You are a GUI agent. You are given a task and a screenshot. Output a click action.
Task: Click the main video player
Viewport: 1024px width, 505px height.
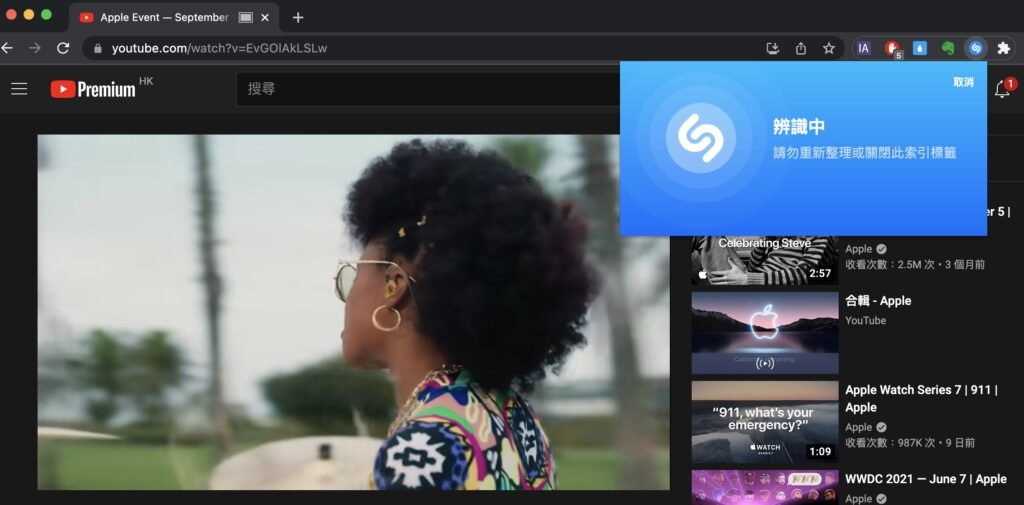353,312
